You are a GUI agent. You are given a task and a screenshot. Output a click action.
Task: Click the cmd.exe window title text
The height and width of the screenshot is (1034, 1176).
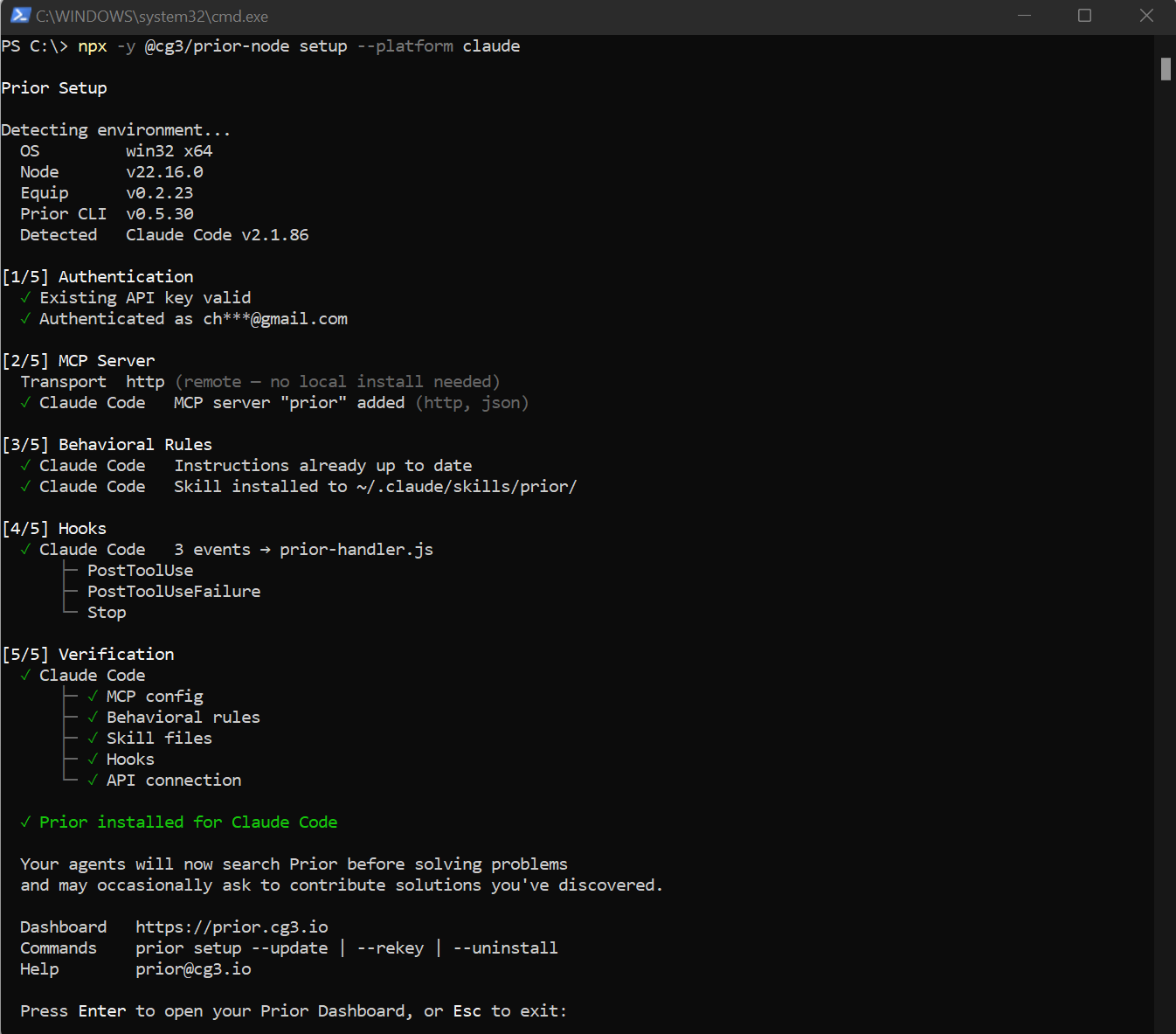coord(152,16)
